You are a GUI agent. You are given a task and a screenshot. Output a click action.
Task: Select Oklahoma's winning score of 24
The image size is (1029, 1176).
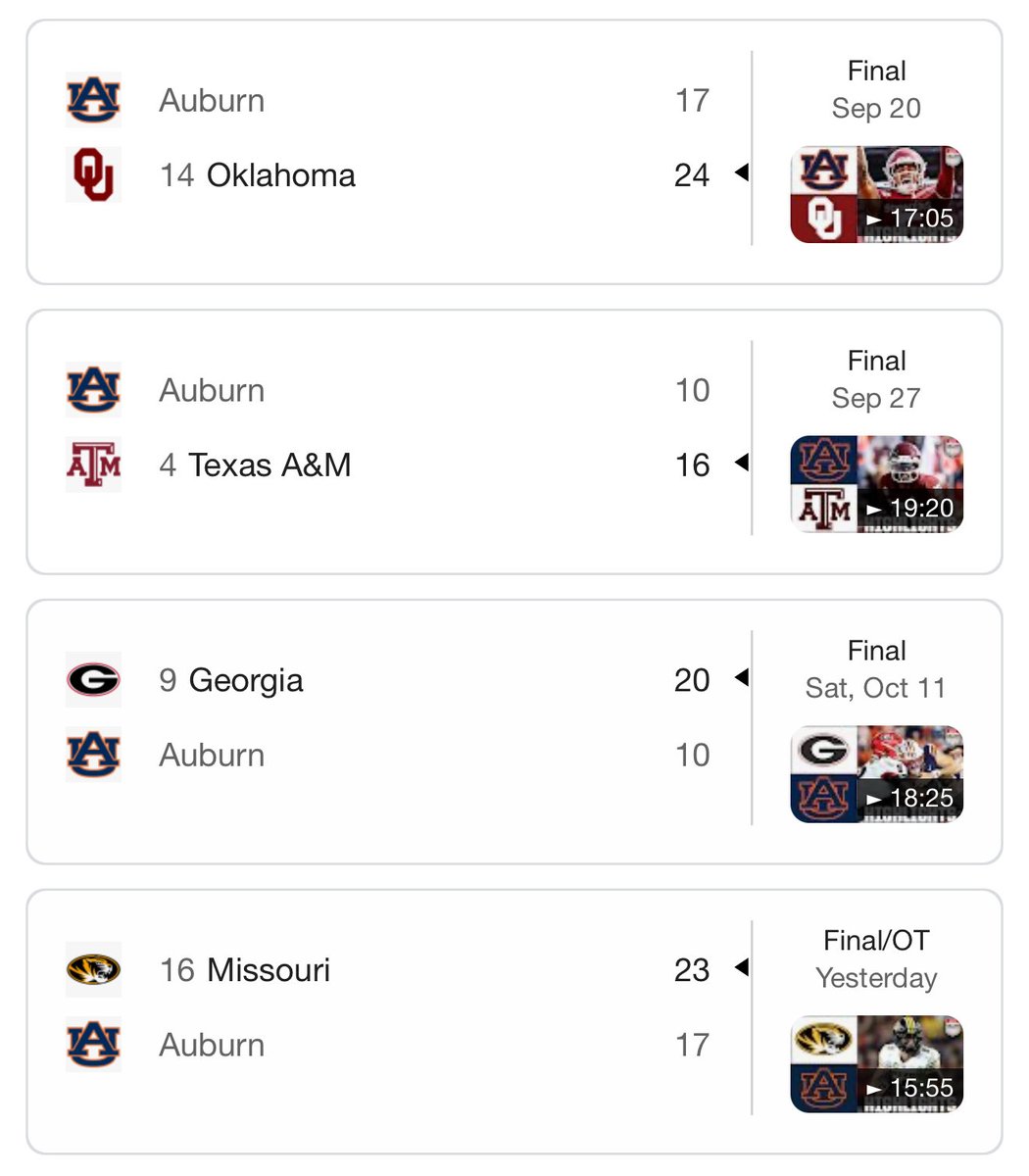pyautogui.click(x=692, y=175)
